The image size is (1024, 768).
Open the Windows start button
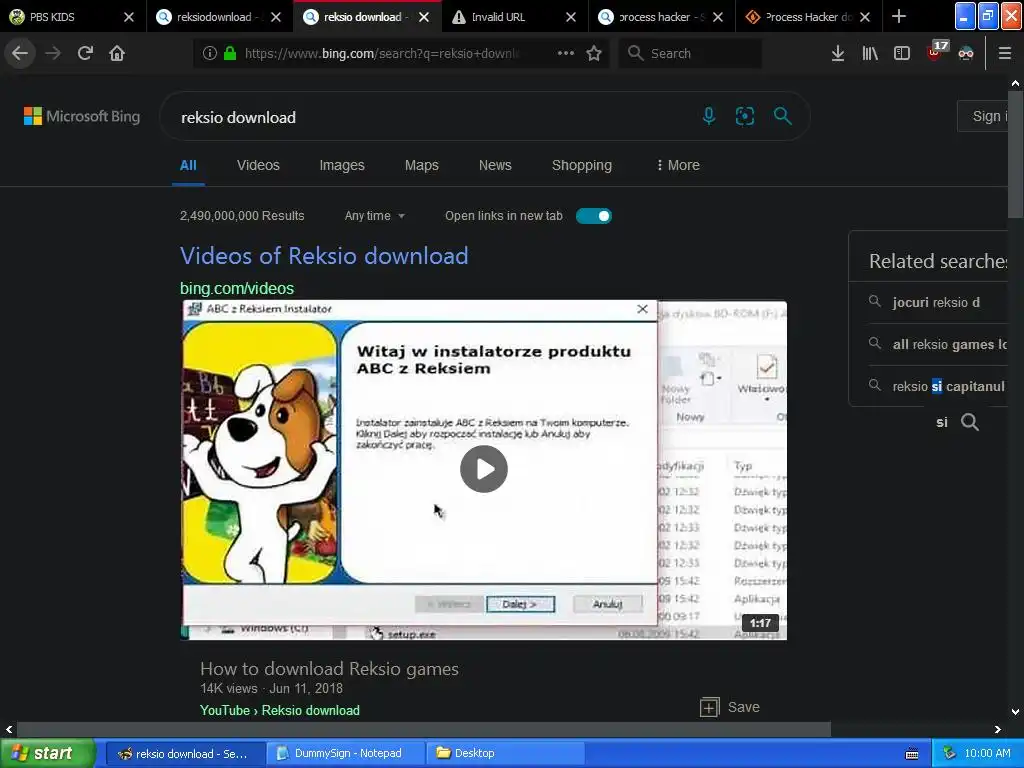(x=47, y=753)
